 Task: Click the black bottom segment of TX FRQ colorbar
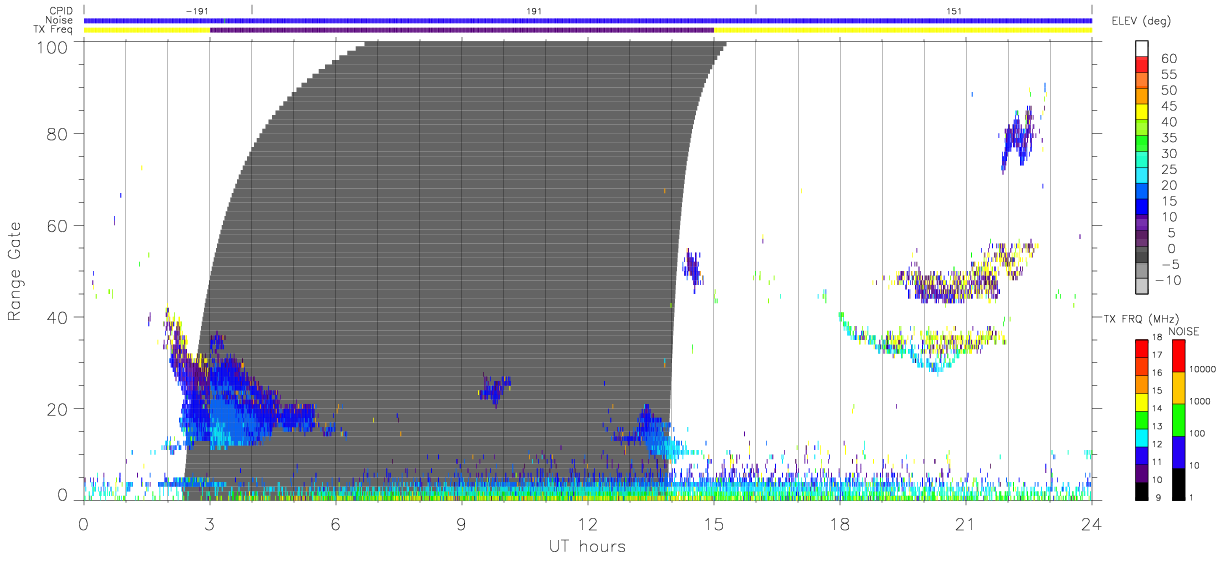(1141, 491)
